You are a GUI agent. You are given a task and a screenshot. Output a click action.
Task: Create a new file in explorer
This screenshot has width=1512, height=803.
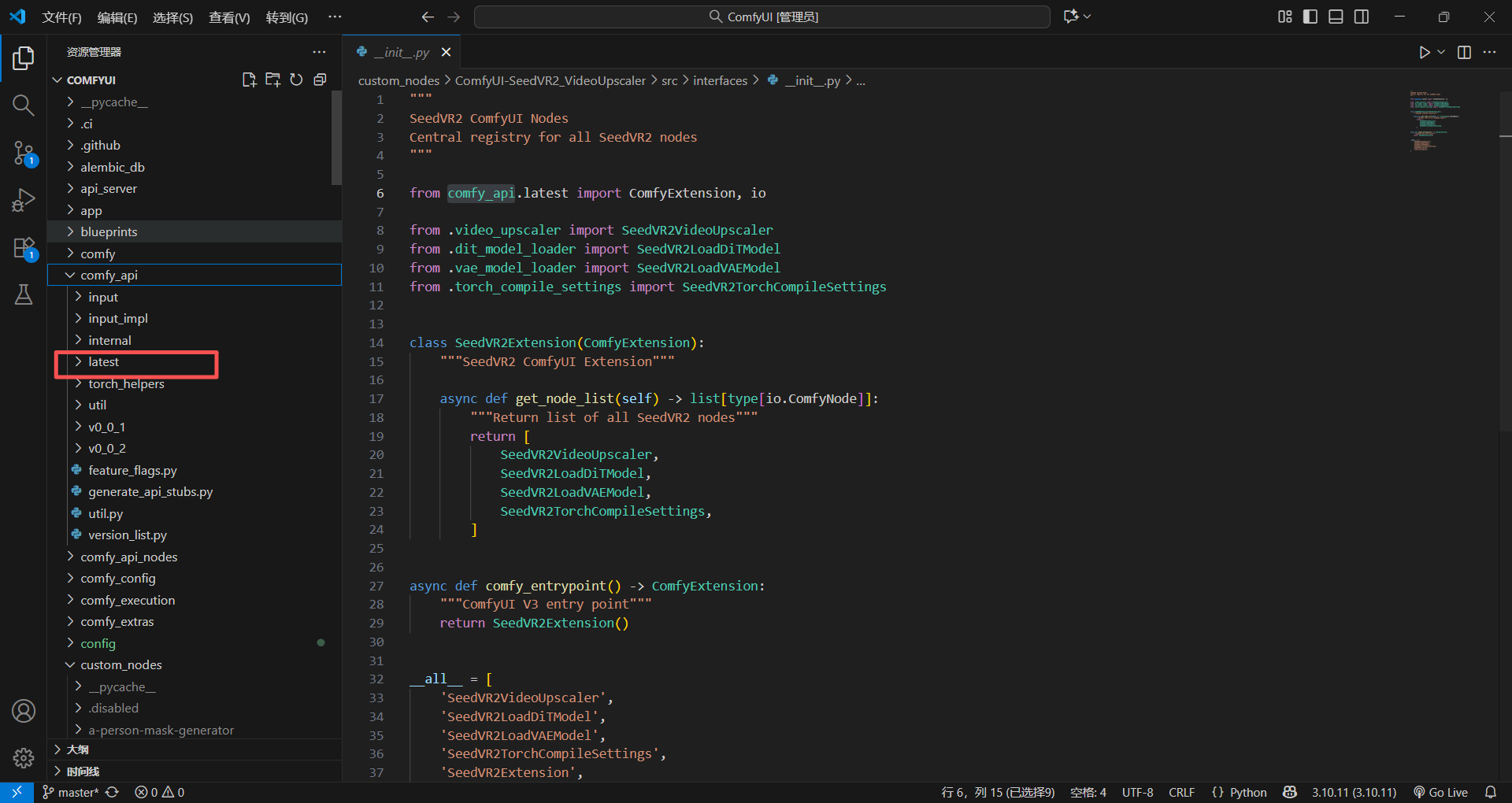coord(249,80)
